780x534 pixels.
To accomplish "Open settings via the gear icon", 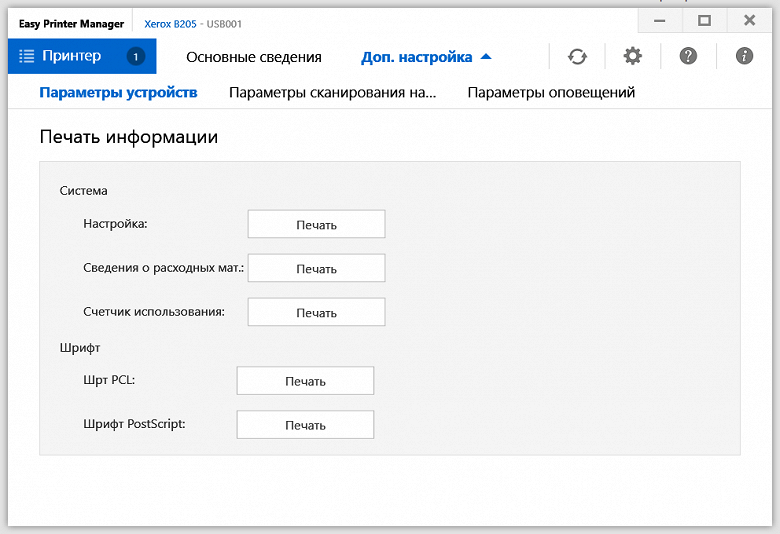I will (x=632, y=57).
